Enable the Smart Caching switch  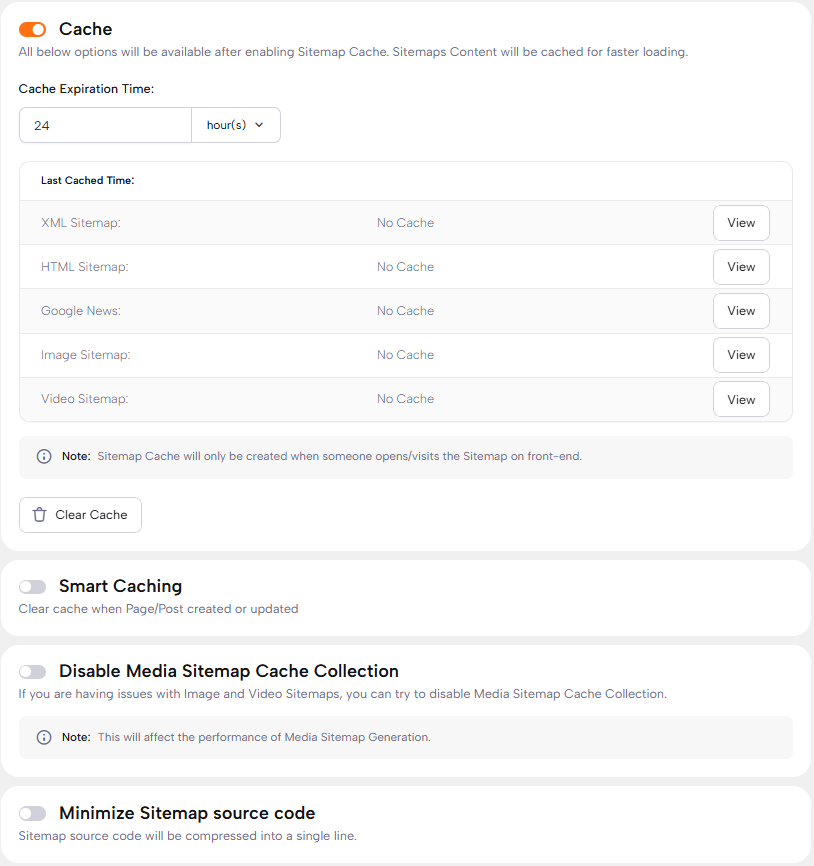pos(32,587)
